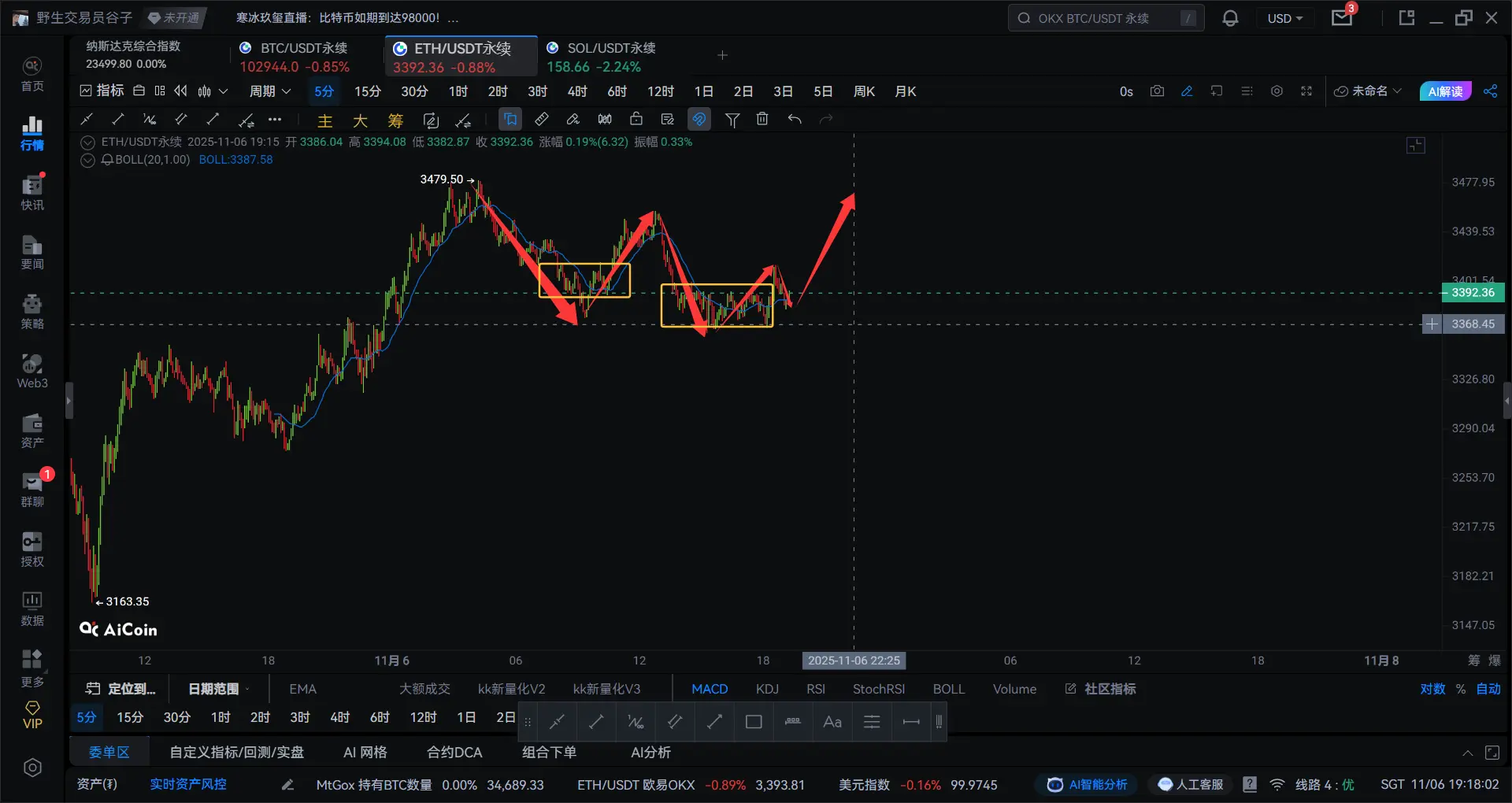Toggle % percentage scale

[x=1461, y=689]
